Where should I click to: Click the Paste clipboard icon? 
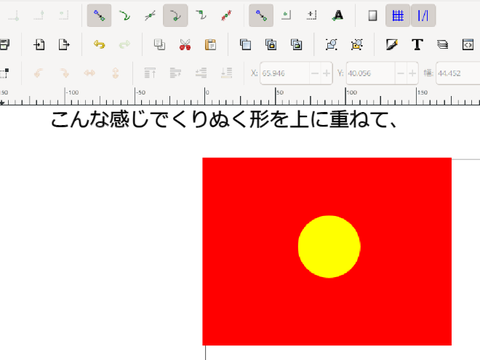pyautogui.click(x=210, y=44)
